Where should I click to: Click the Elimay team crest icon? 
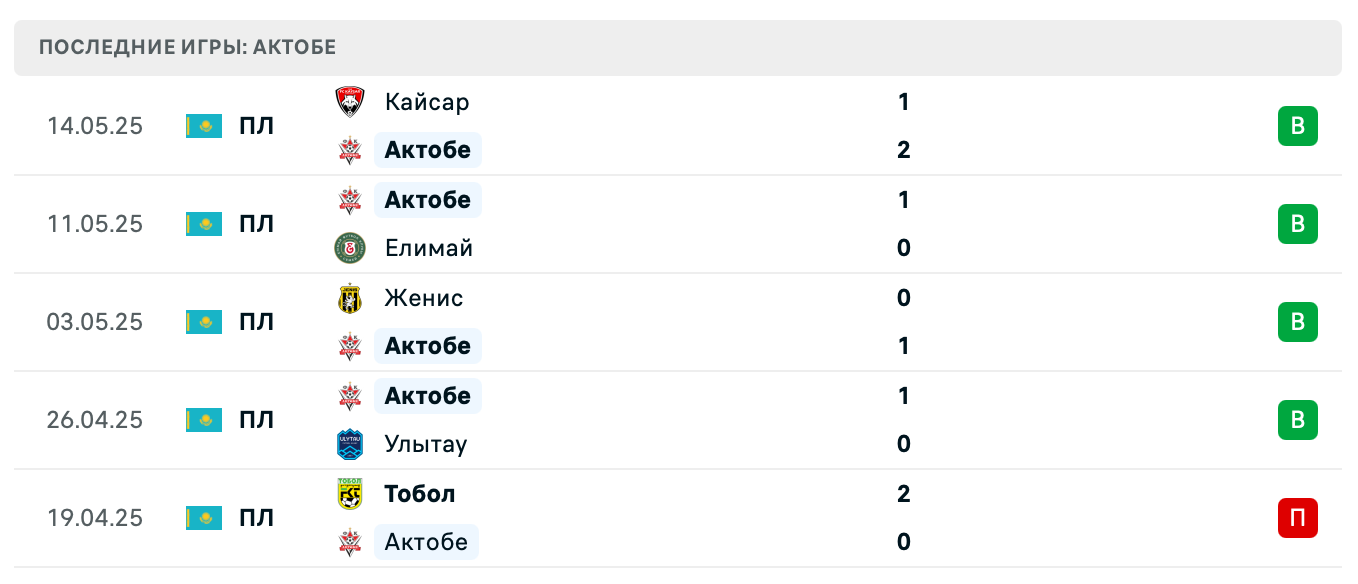(350, 248)
